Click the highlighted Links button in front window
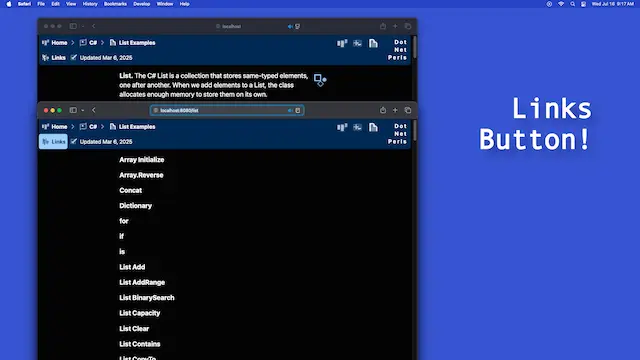Screen dimensions: 640x360 pos(53,142)
